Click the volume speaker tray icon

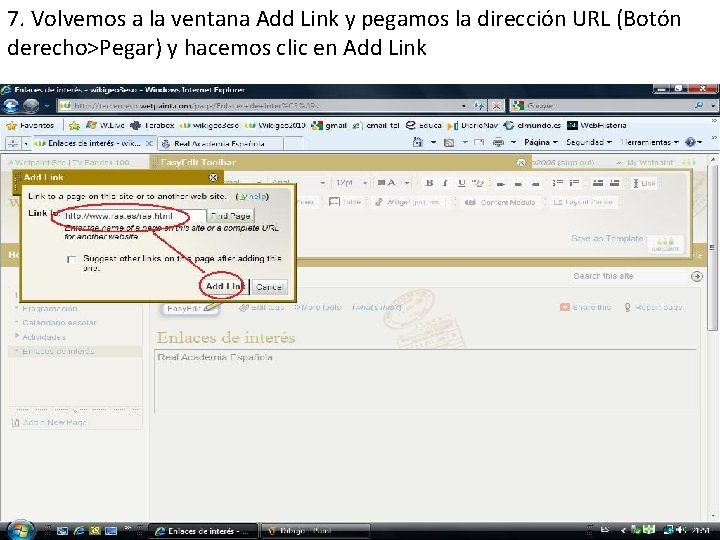(681, 530)
